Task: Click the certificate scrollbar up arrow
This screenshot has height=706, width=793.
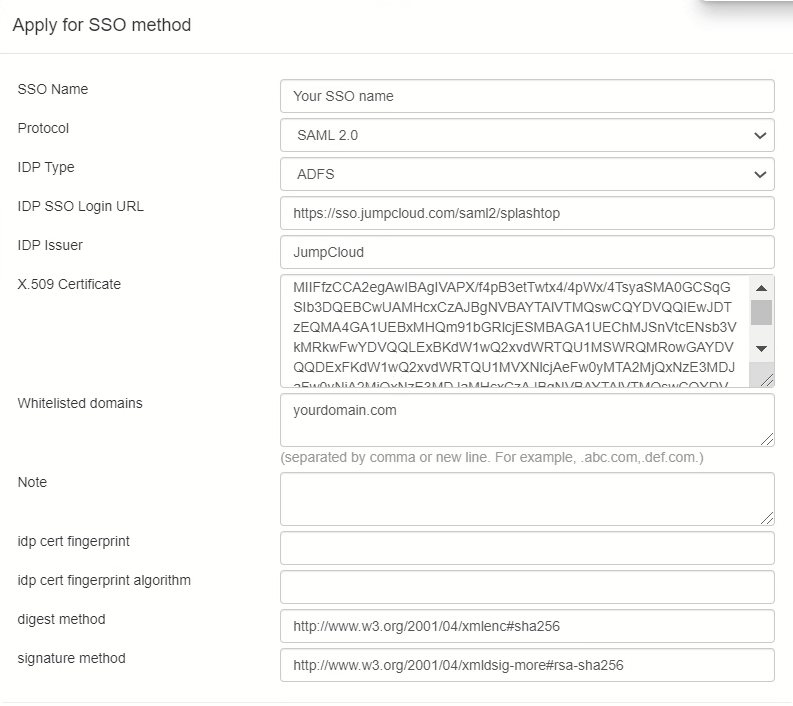Action: [x=762, y=288]
